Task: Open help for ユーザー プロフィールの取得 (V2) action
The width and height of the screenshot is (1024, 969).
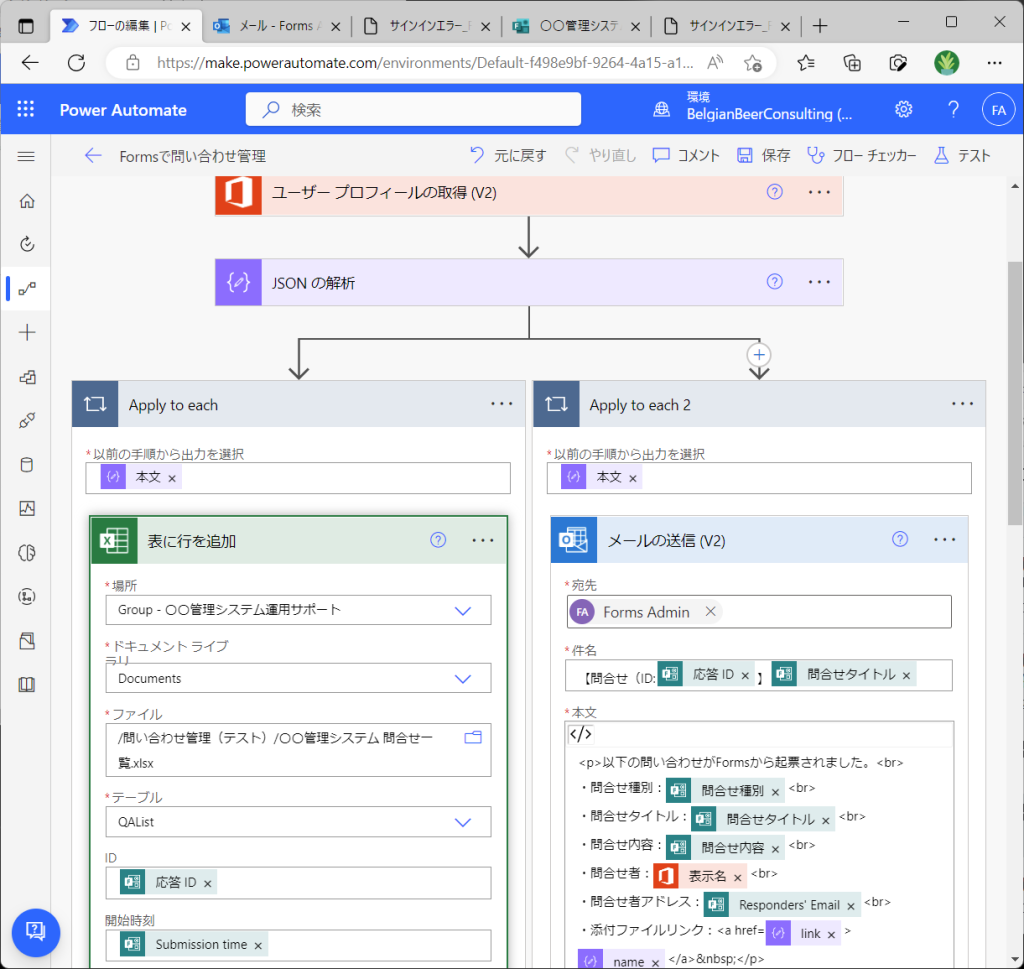Action: (x=775, y=192)
